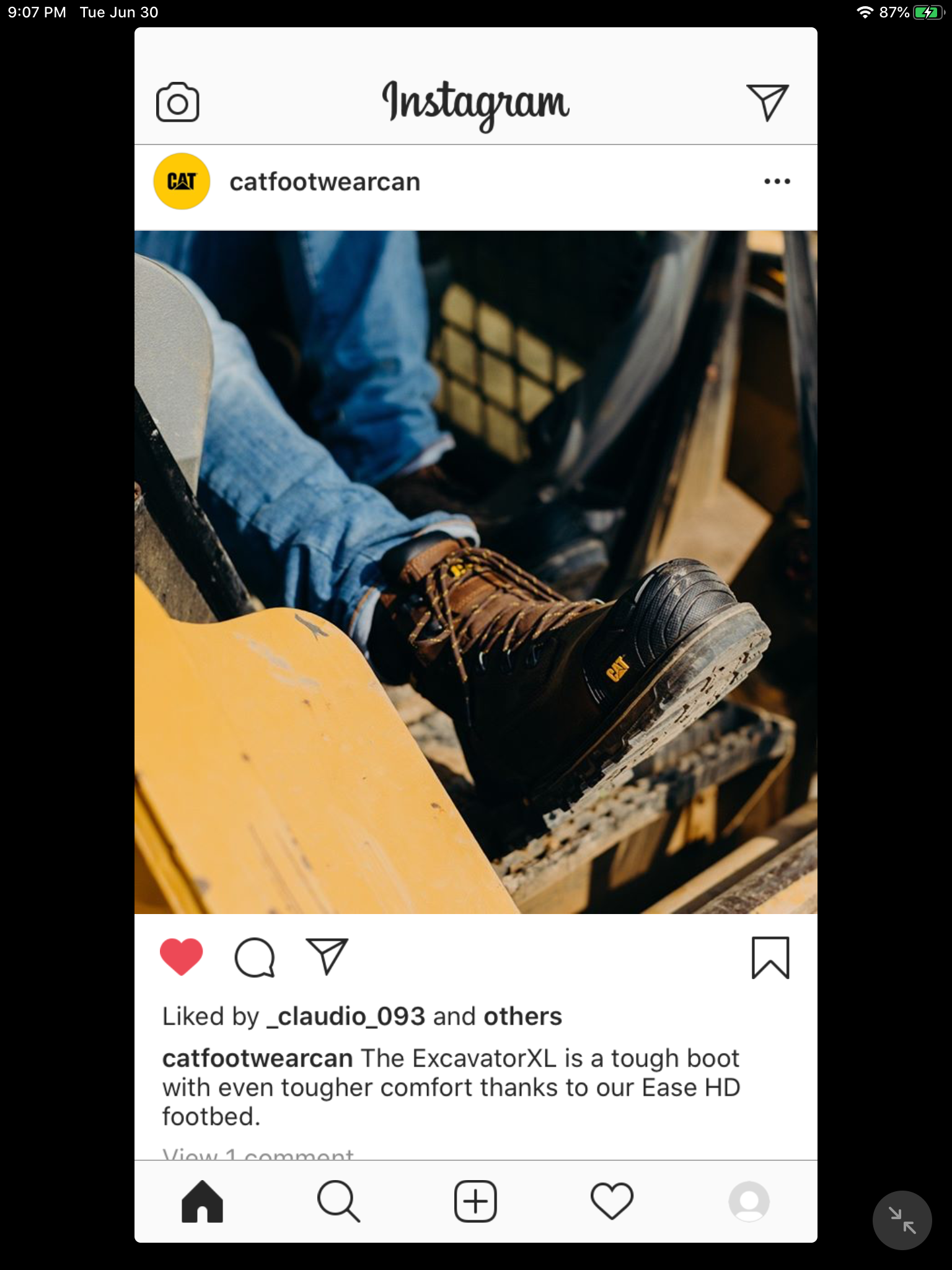Tap catfootwearcan name in caption
952x1270 pixels.
click(257, 1059)
